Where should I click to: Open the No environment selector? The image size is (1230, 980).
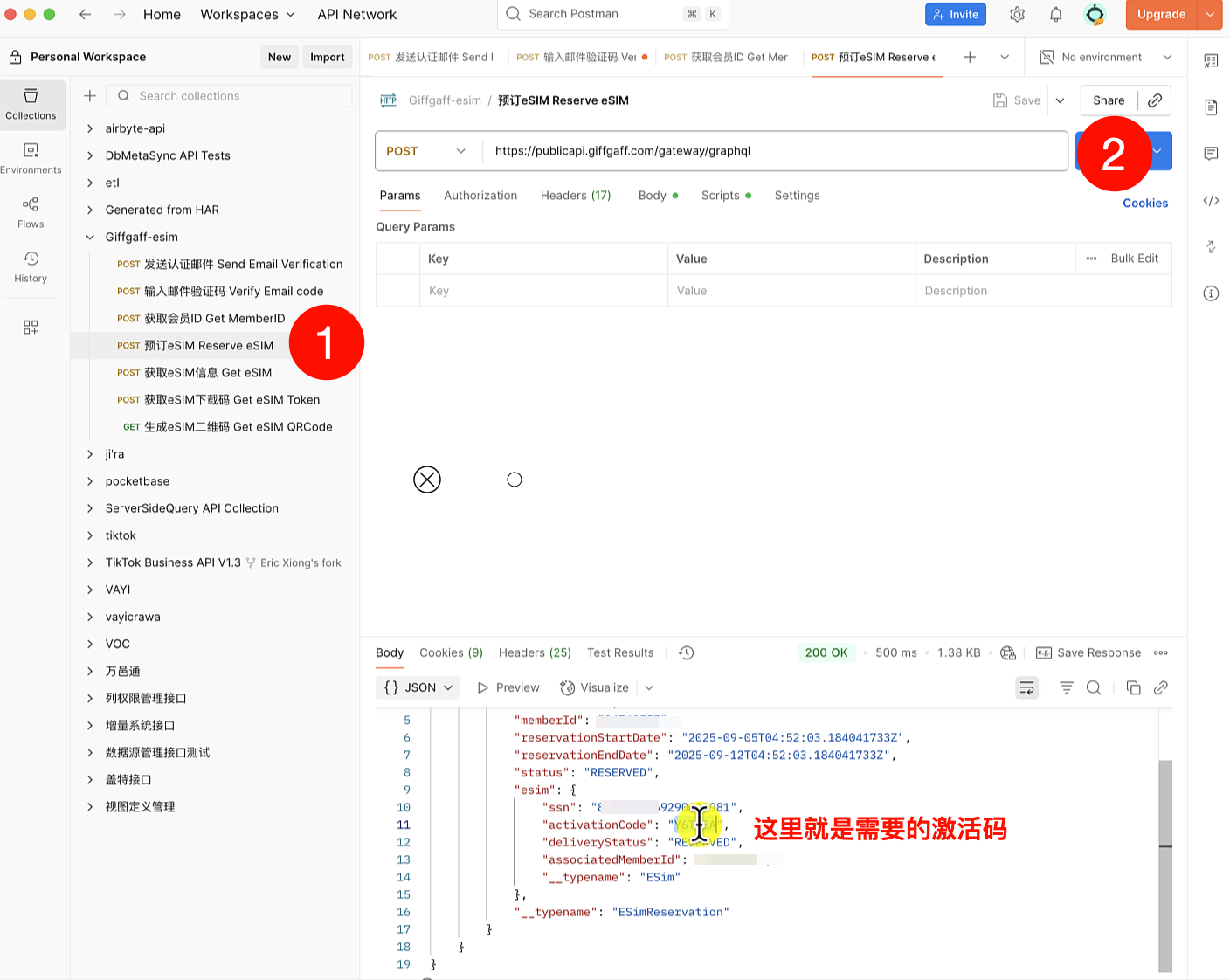[1106, 58]
